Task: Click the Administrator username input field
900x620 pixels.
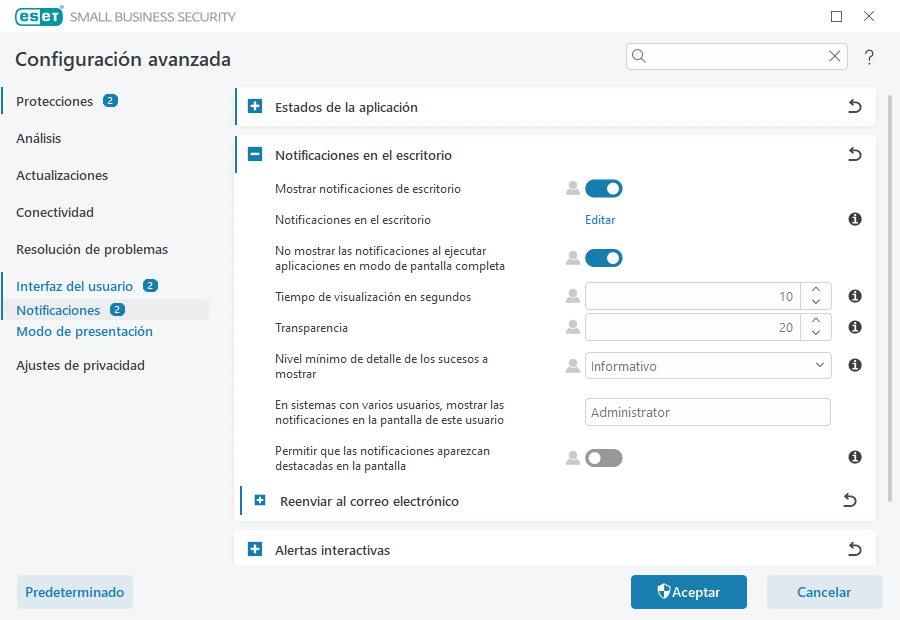Action: click(x=707, y=411)
